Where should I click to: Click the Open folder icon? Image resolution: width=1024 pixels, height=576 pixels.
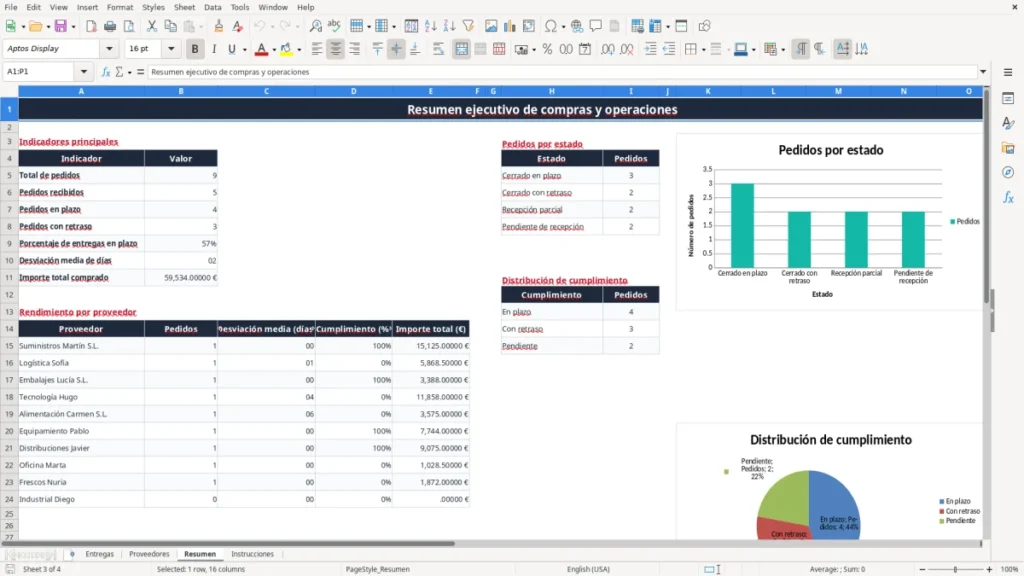coord(35,26)
